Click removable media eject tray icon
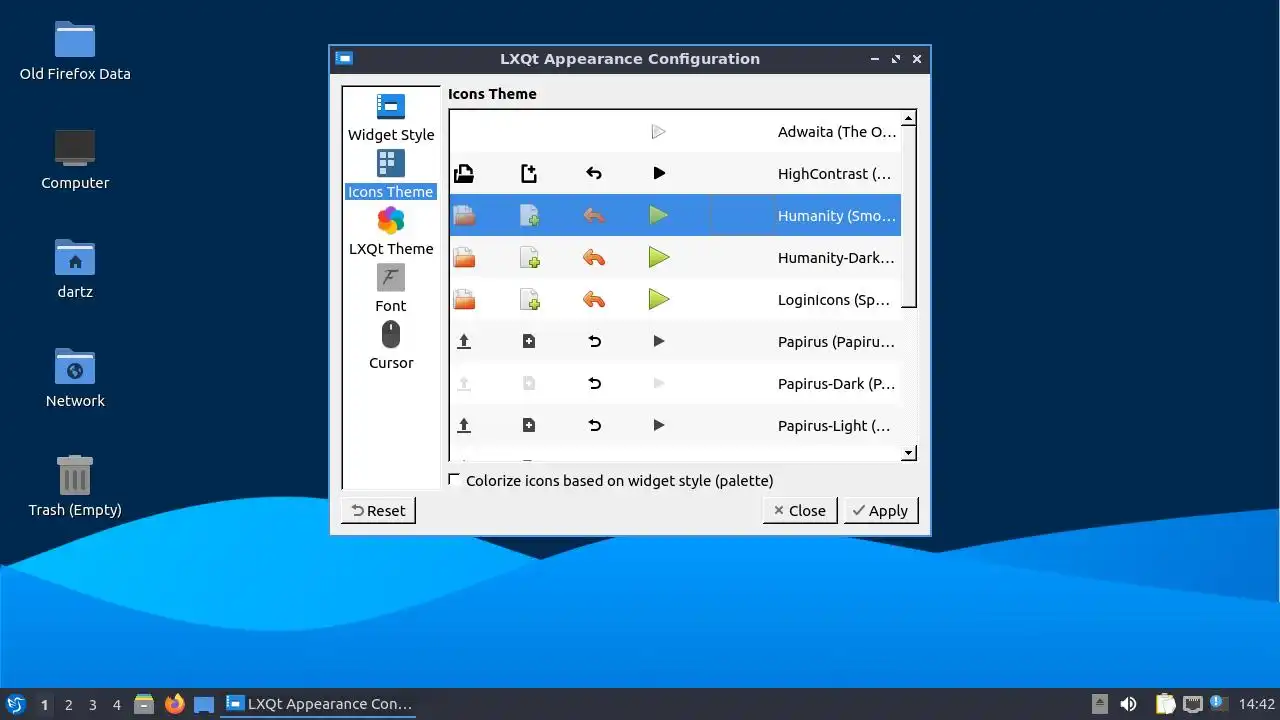Image resolution: width=1280 pixels, height=720 pixels. coord(1100,704)
